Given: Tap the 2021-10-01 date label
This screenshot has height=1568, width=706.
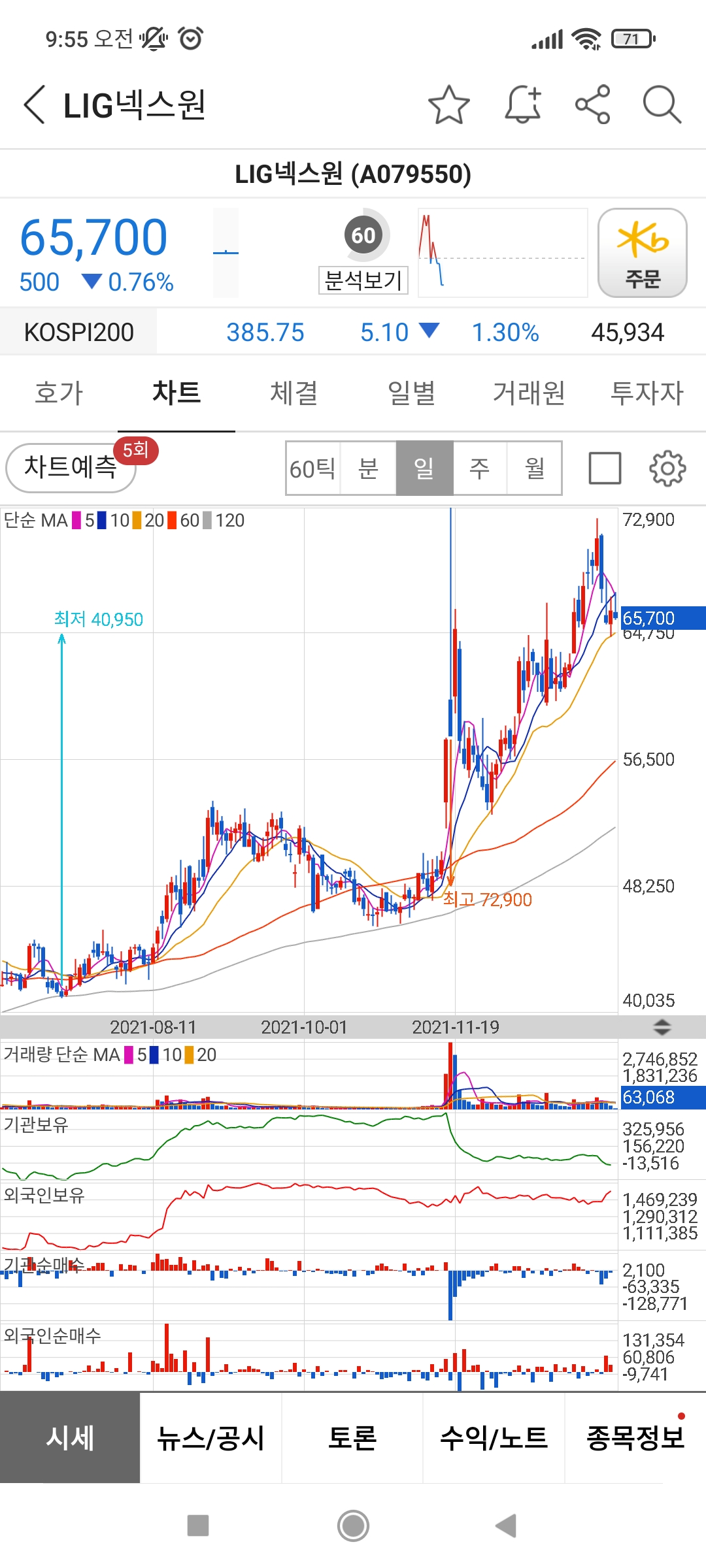Looking at the screenshot, I should (x=304, y=1027).
